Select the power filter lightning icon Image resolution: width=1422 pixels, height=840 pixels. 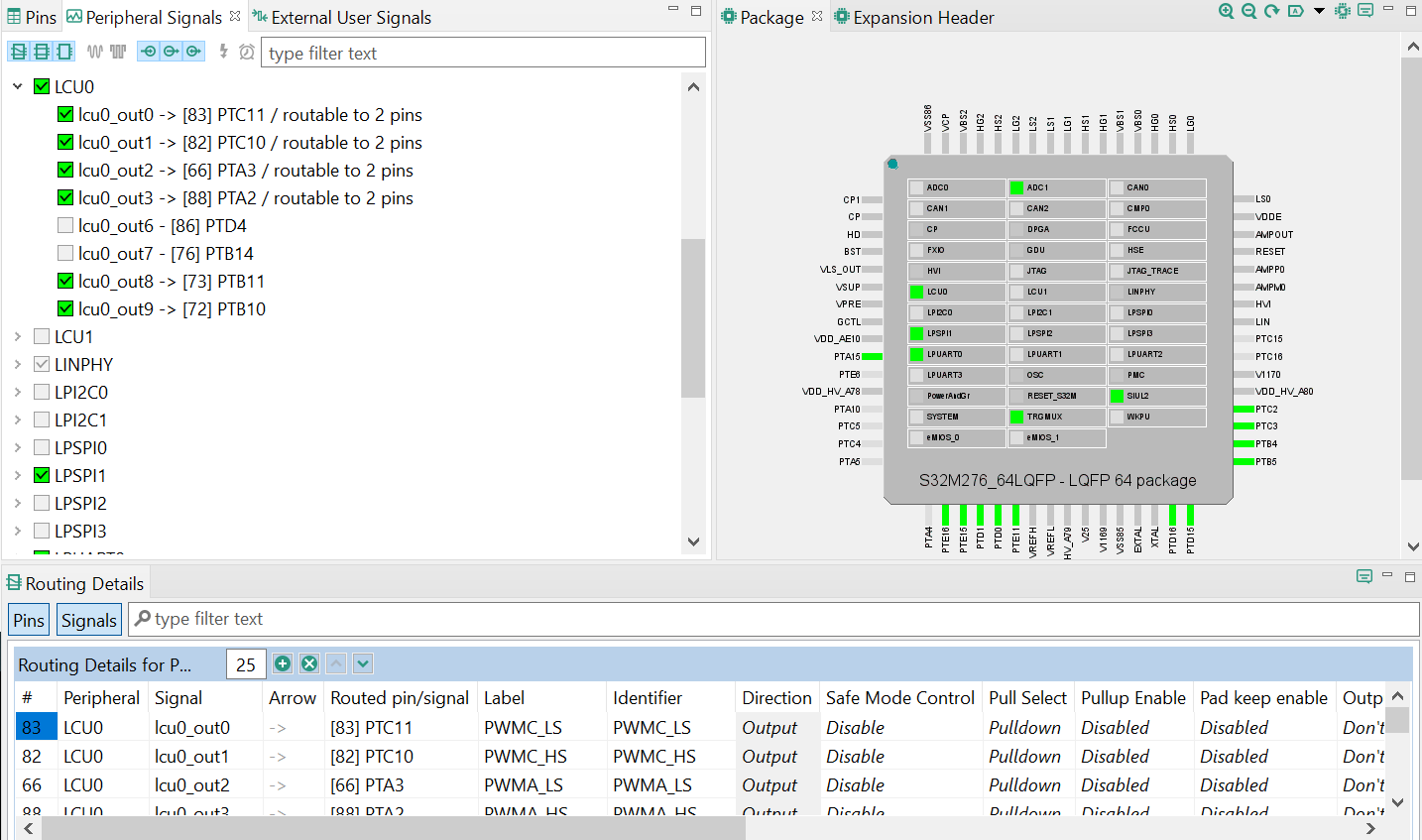point(223,51)
